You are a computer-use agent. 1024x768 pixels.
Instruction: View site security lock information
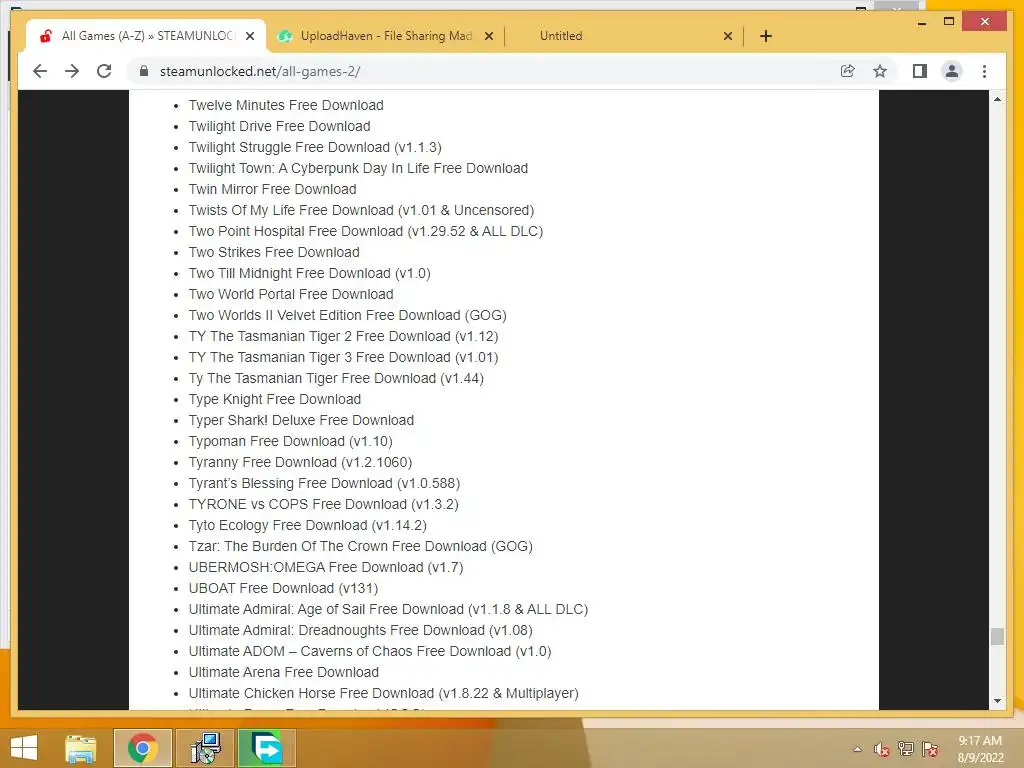tap(144, 71)
